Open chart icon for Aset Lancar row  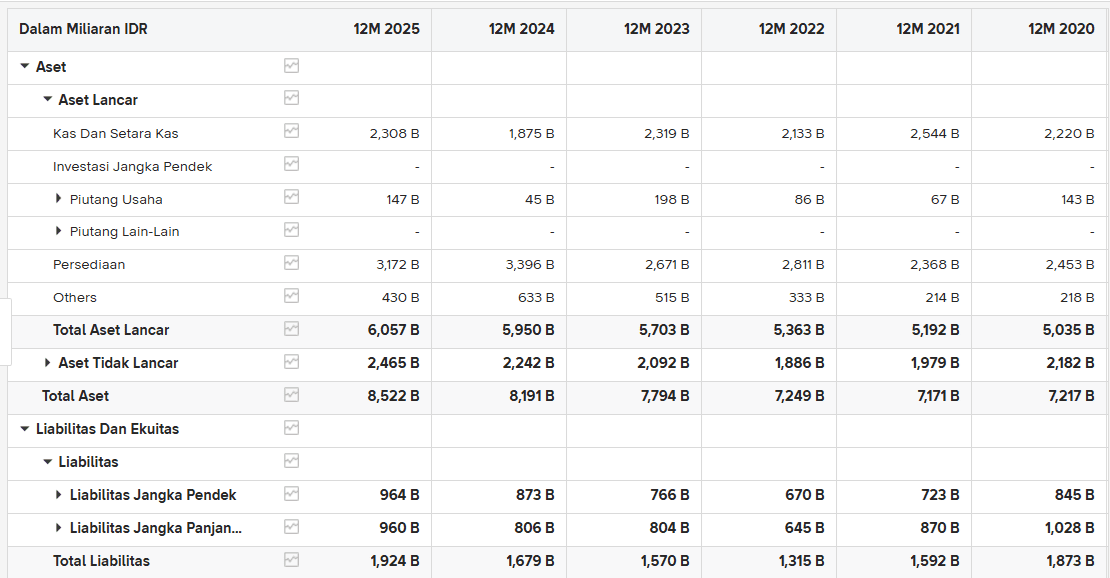291,98
